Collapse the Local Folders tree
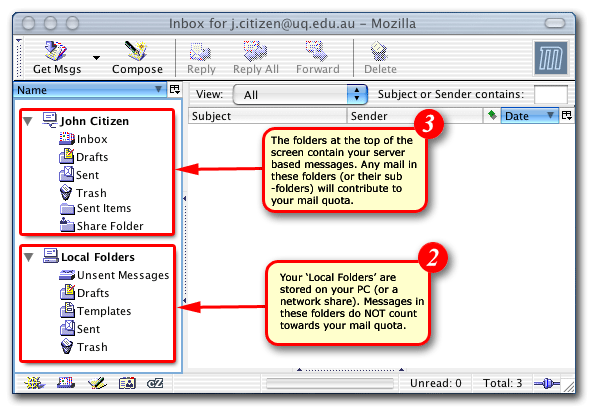 point(29,257)
